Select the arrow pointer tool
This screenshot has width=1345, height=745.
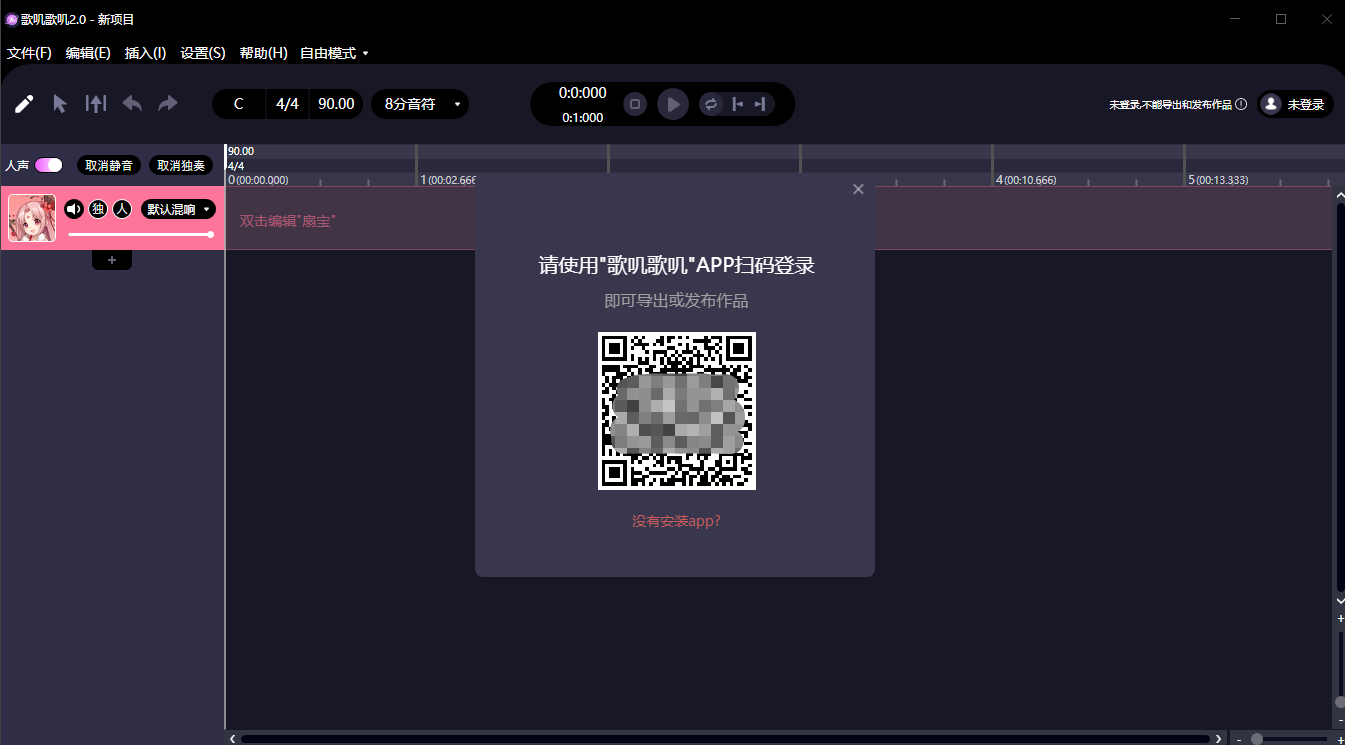[x=60, y=104]
